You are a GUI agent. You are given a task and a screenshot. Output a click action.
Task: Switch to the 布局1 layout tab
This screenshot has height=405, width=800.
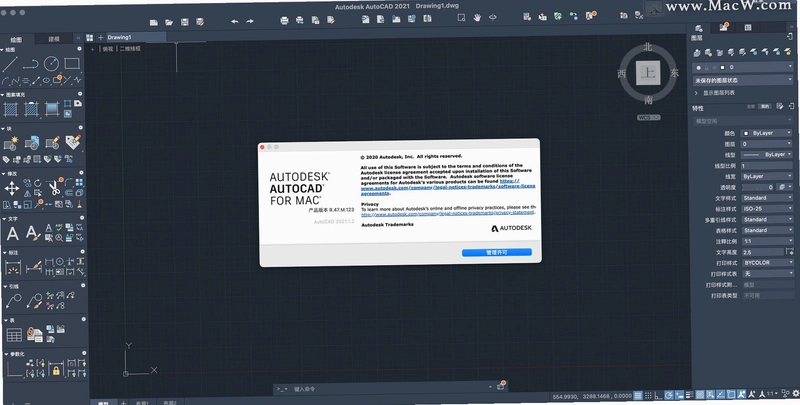click(142, 402)
